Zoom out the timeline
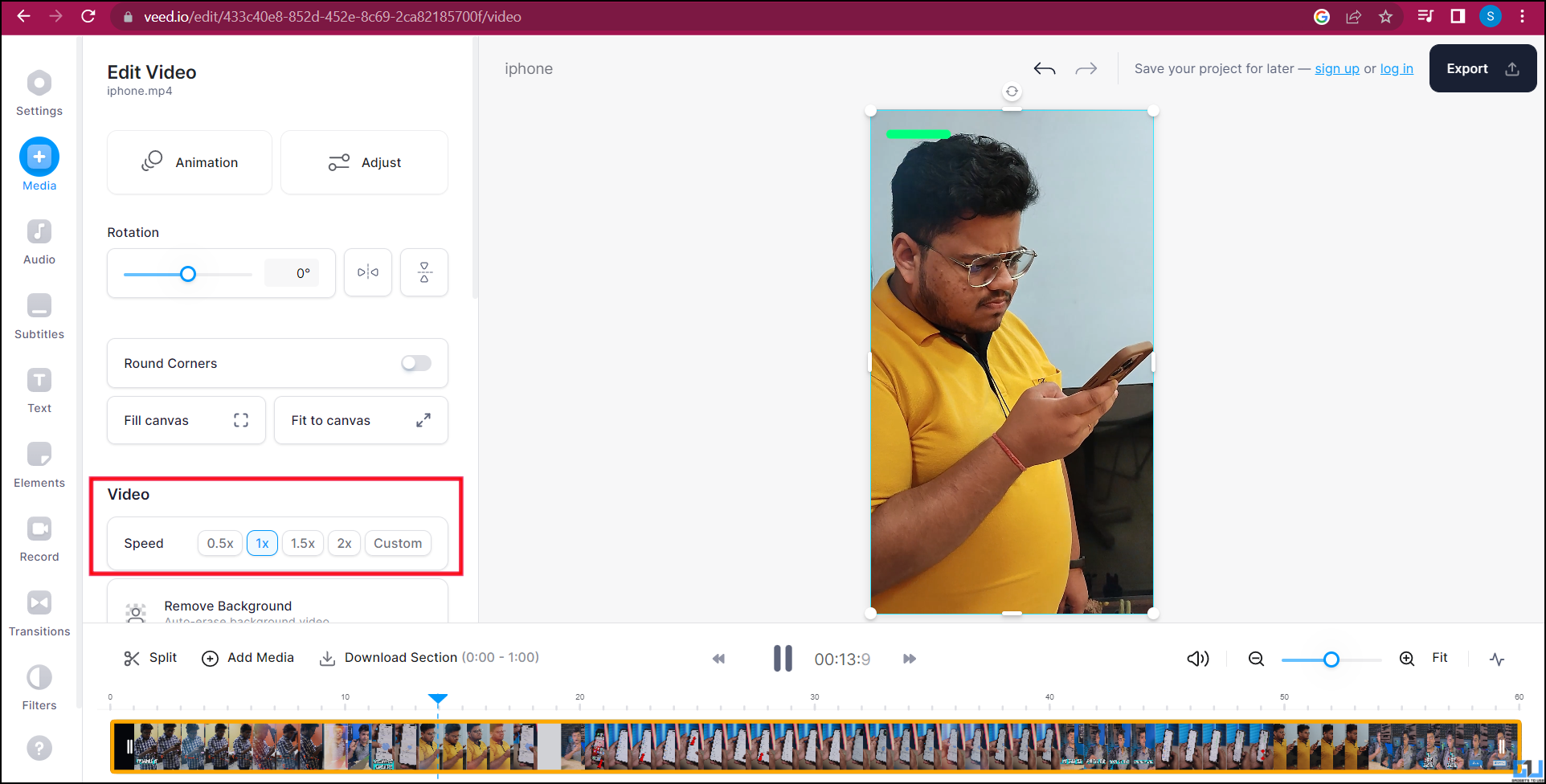 (1256, 659)
